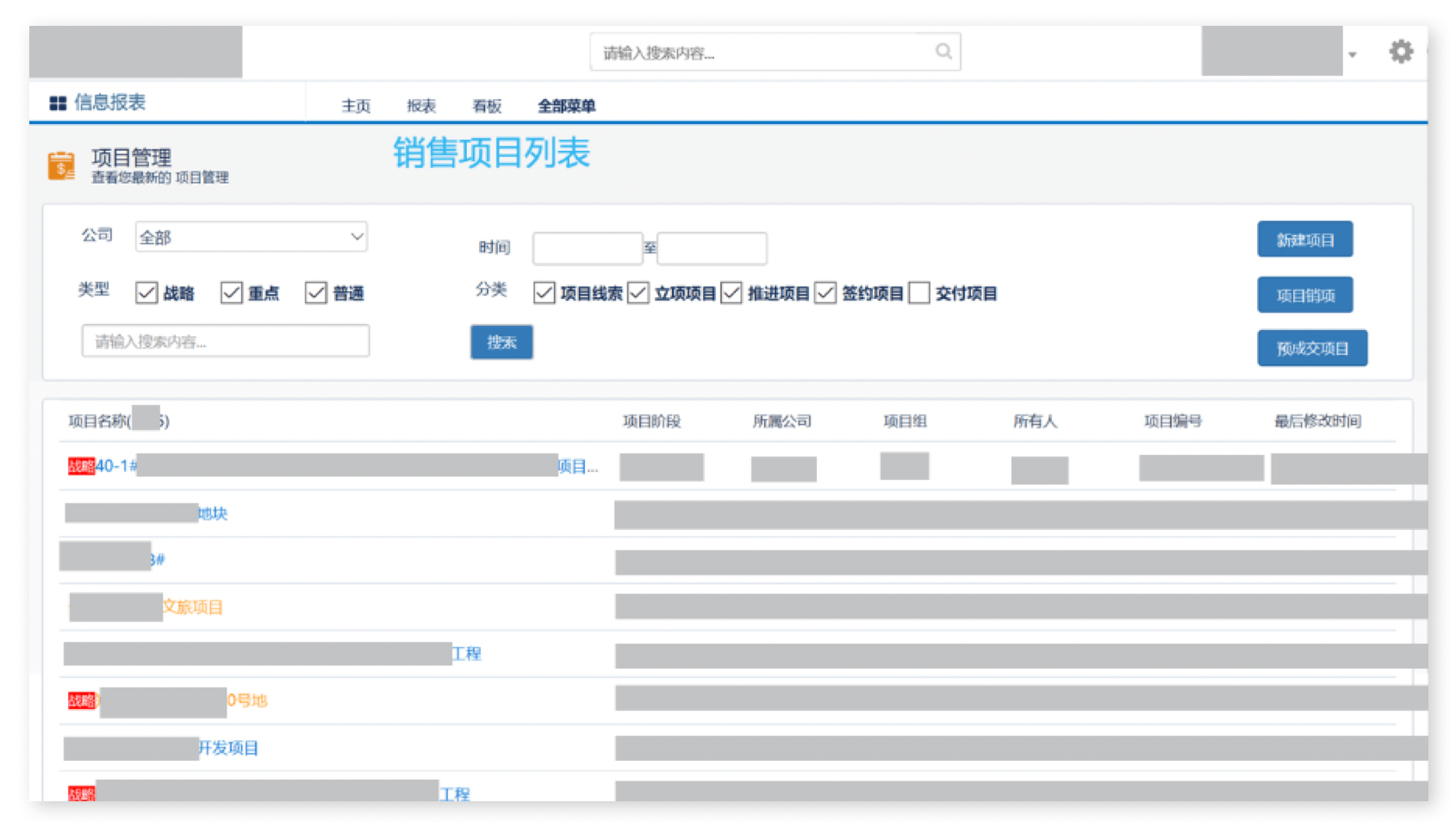
Task: Open the project link ending 地块
Action: point(146,513)
